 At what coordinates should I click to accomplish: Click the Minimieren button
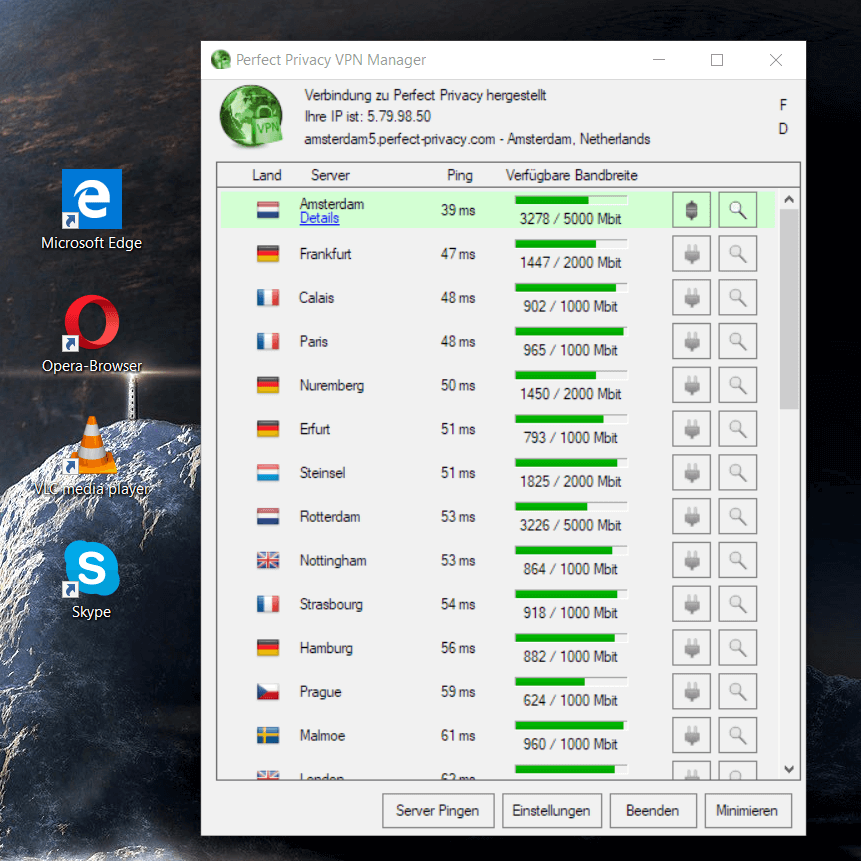point(747,810)
